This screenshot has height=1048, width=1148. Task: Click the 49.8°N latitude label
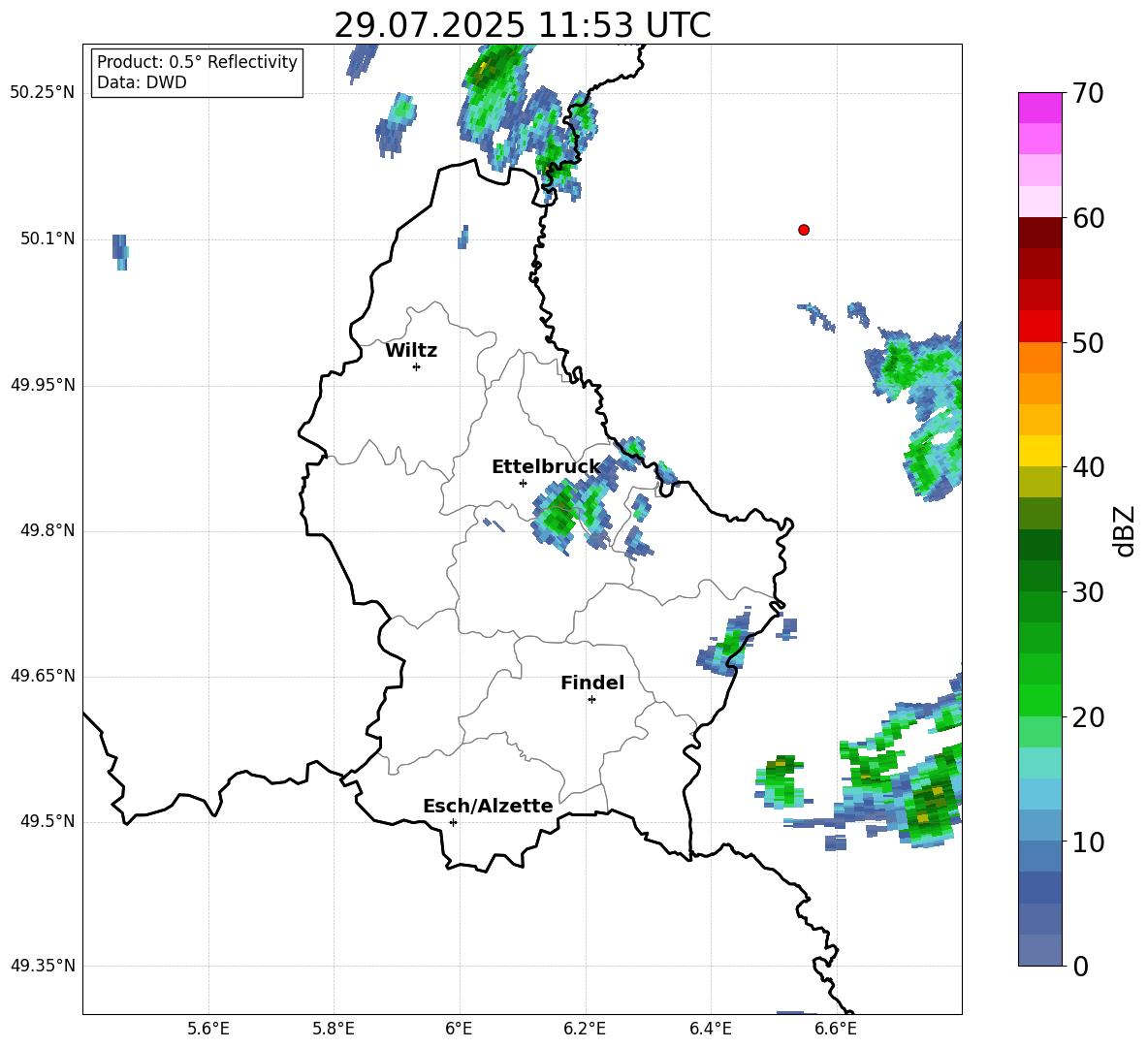tap(48, 530)
